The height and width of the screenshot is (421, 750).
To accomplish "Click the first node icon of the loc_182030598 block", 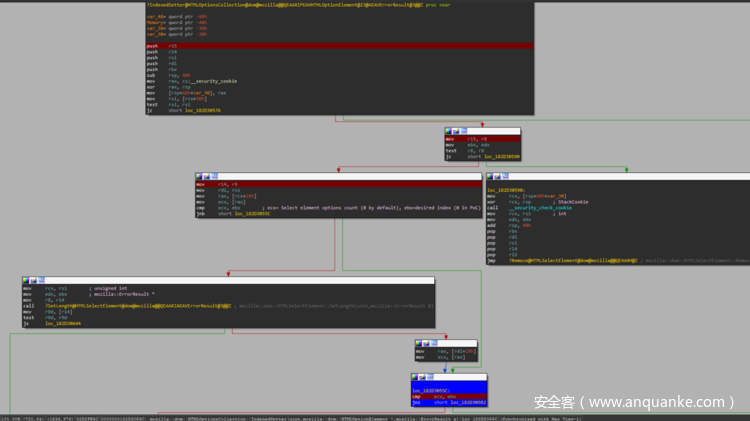I will 491,177.
